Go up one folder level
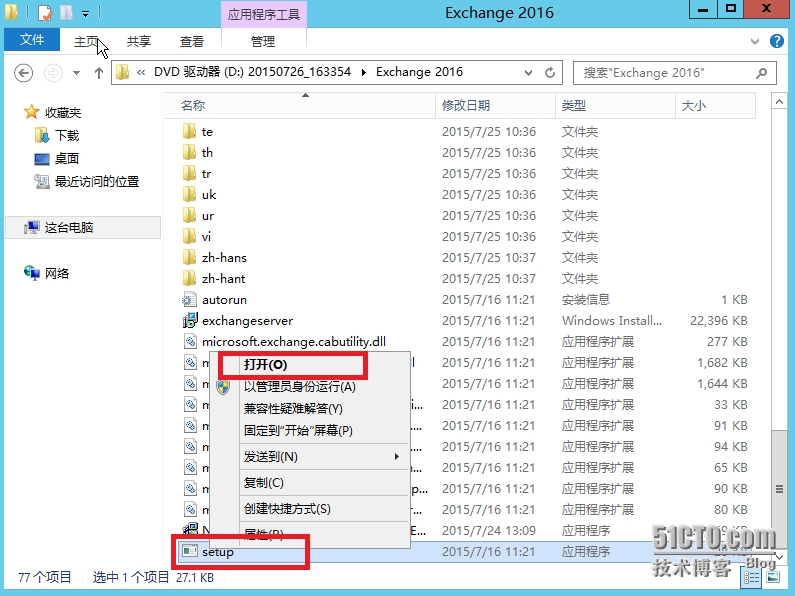Viewport: 795px width, 596px height. [99, 73]
